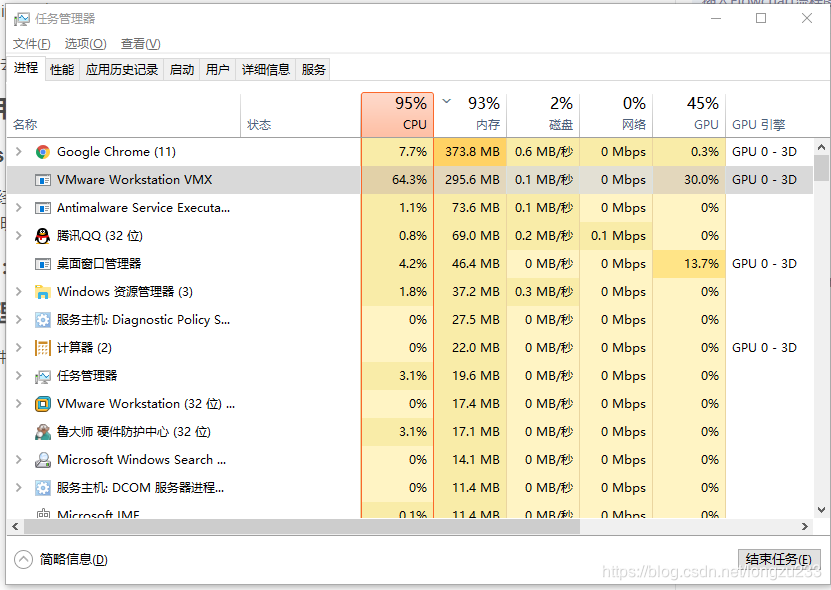Open the 文件(F) menu
This screenshot has height=590, width=831.
point(32,44)
